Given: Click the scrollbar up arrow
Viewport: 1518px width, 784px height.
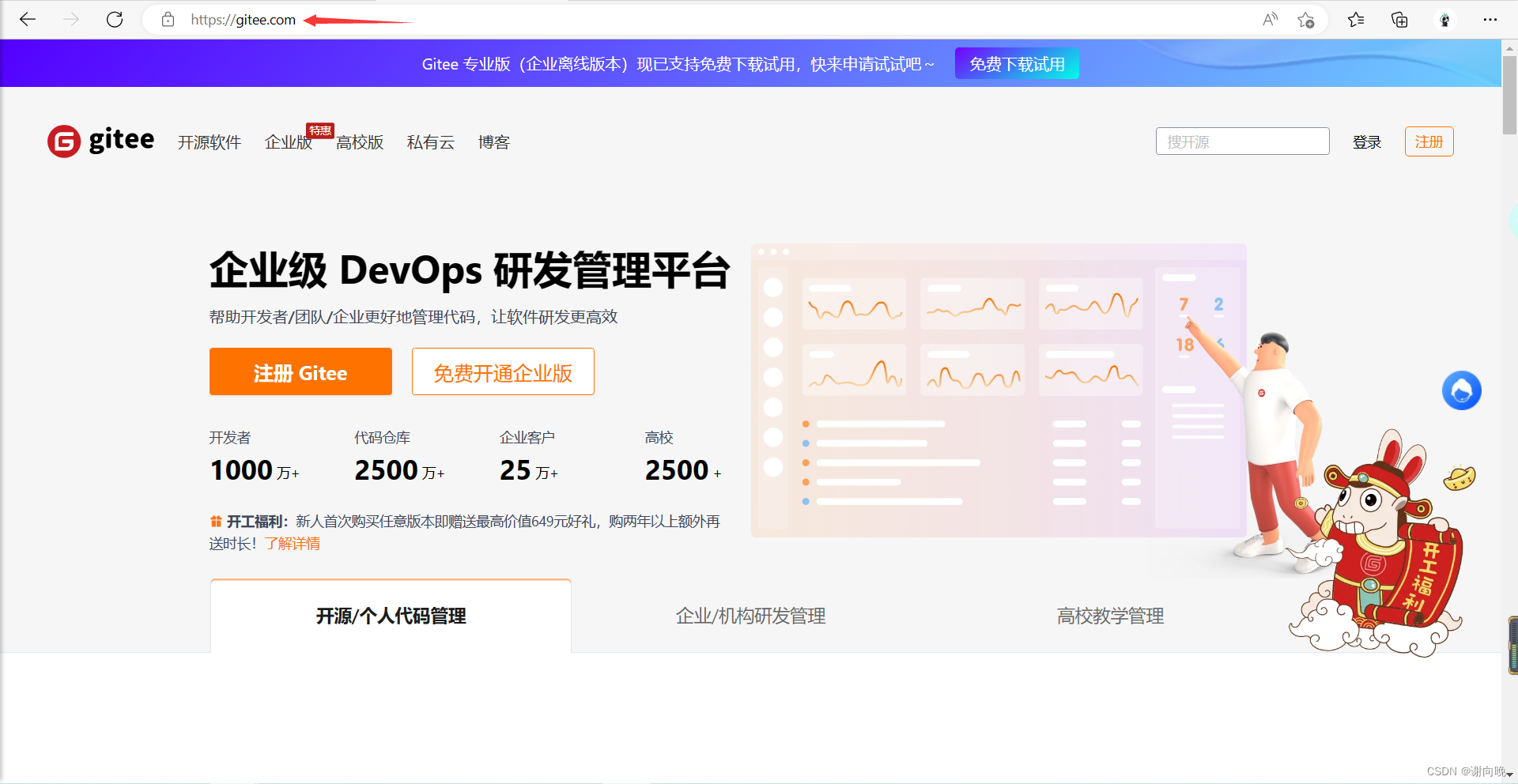Looking at the screenshot, I should pos(1509,47).
